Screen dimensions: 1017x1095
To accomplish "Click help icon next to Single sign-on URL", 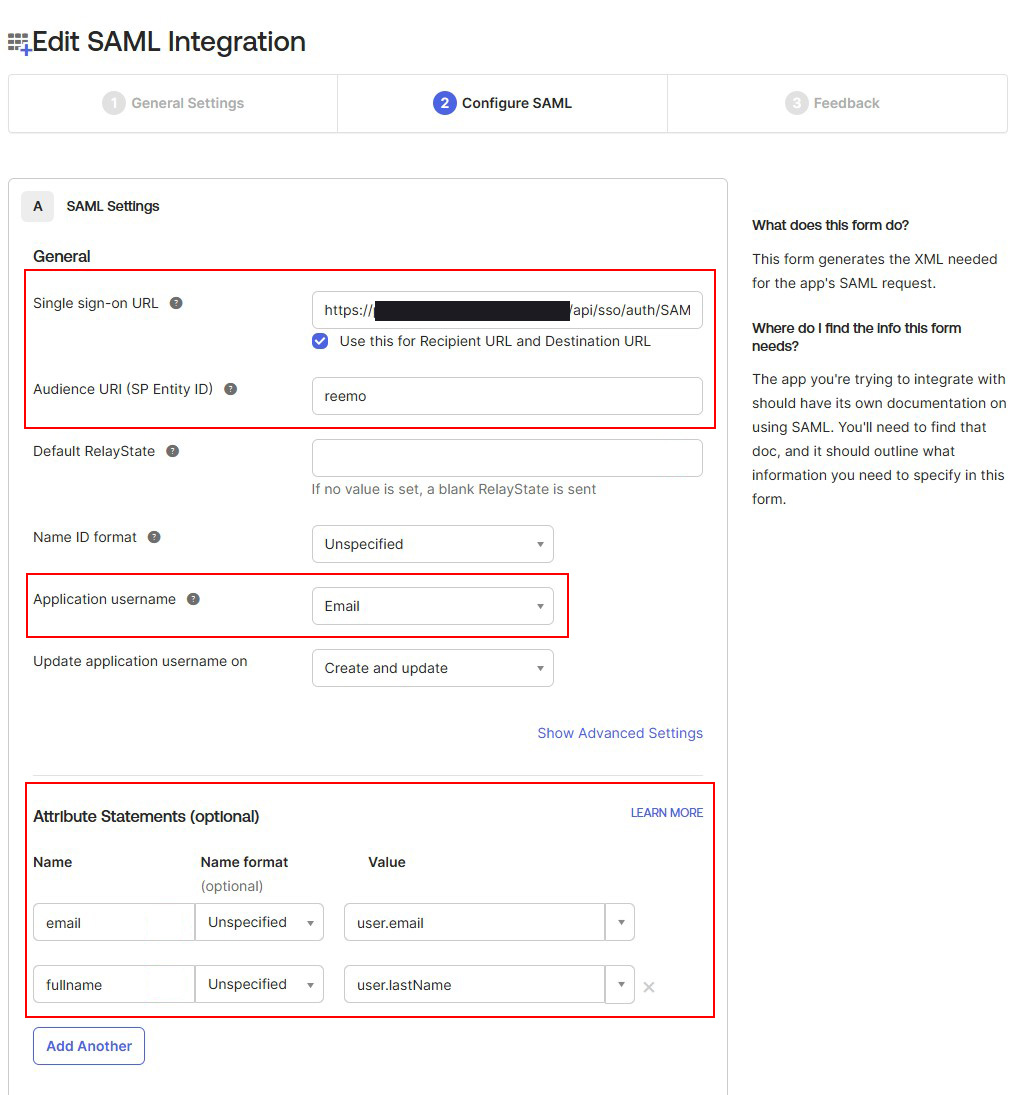I will pos(176,303).
